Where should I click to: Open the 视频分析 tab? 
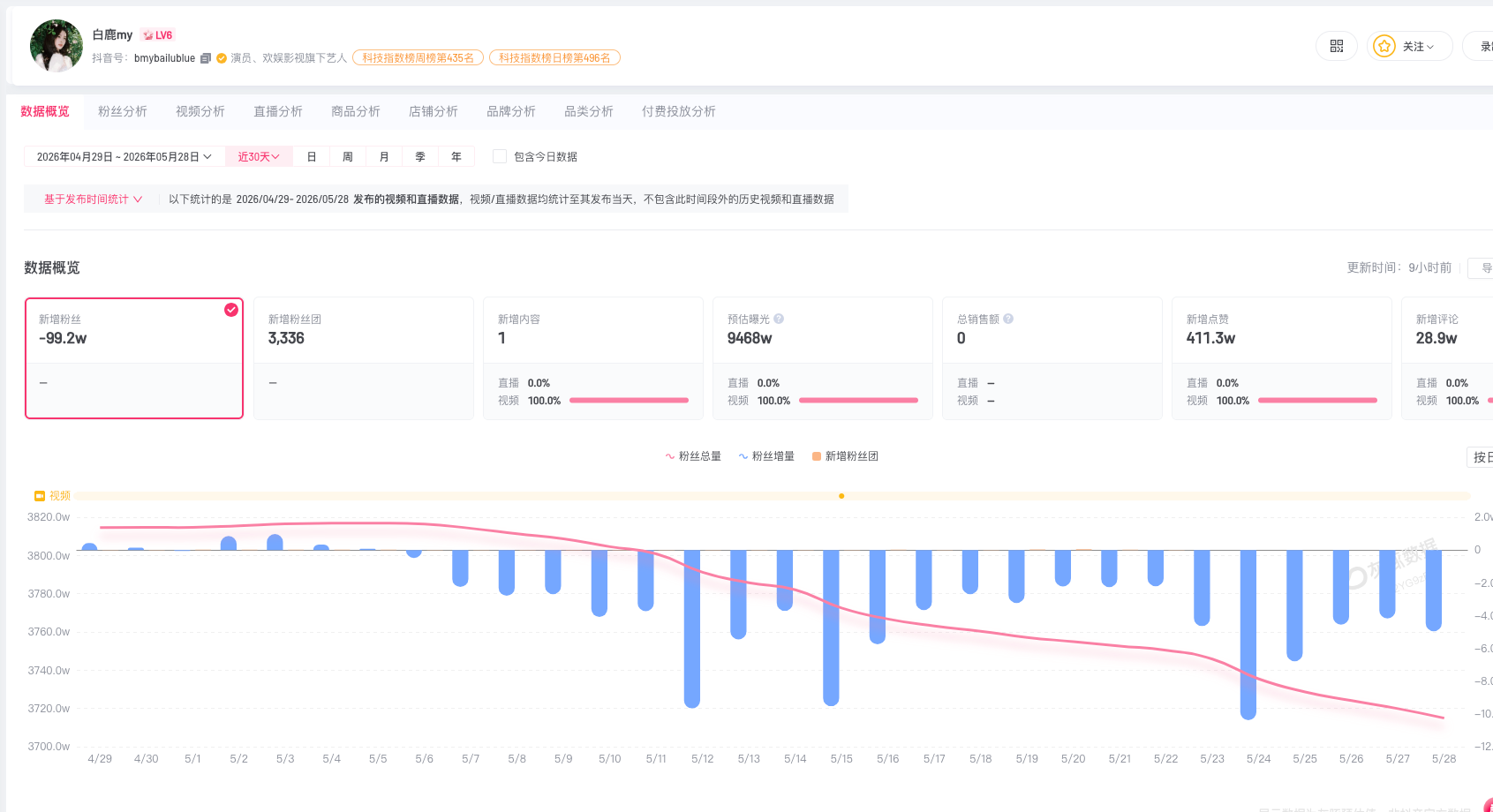coord(200,111)
